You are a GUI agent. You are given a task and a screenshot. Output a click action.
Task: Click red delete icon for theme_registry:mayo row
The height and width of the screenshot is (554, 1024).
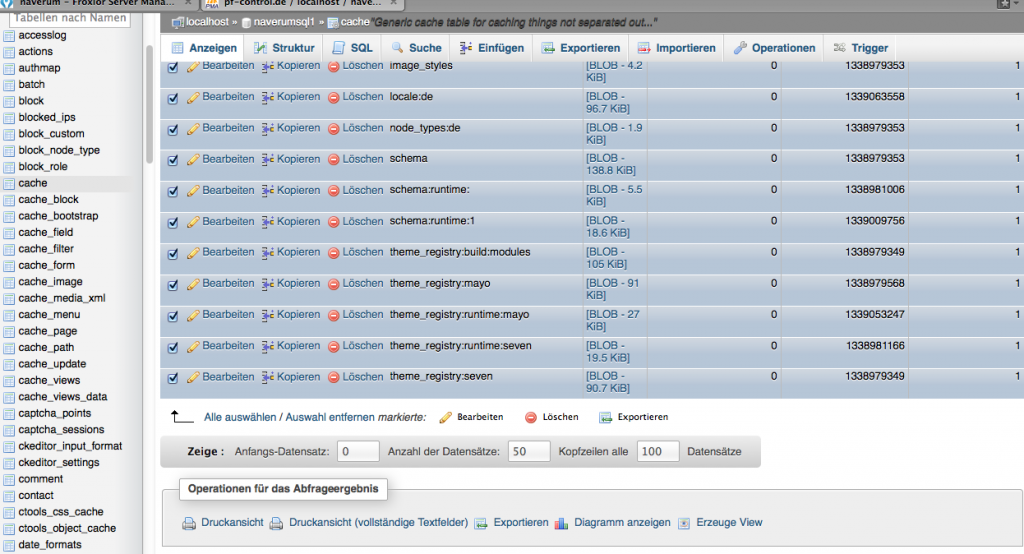pos(334,284)
